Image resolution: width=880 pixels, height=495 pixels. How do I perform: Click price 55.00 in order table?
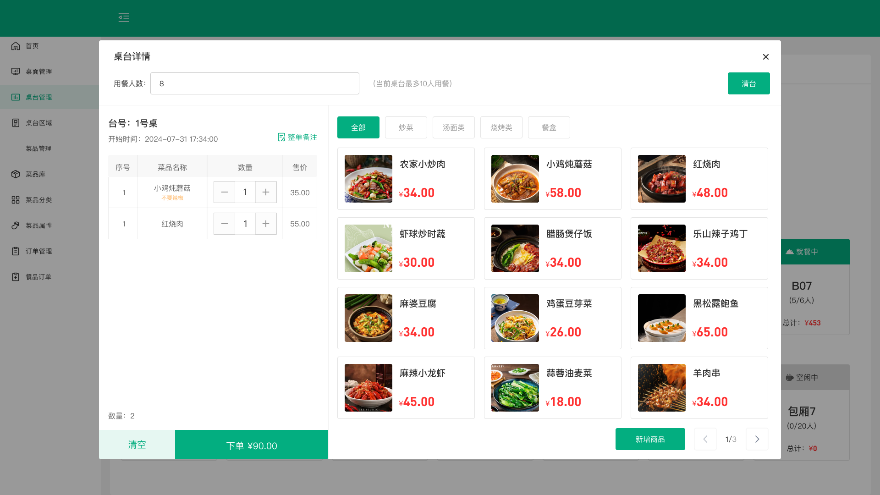300,224
